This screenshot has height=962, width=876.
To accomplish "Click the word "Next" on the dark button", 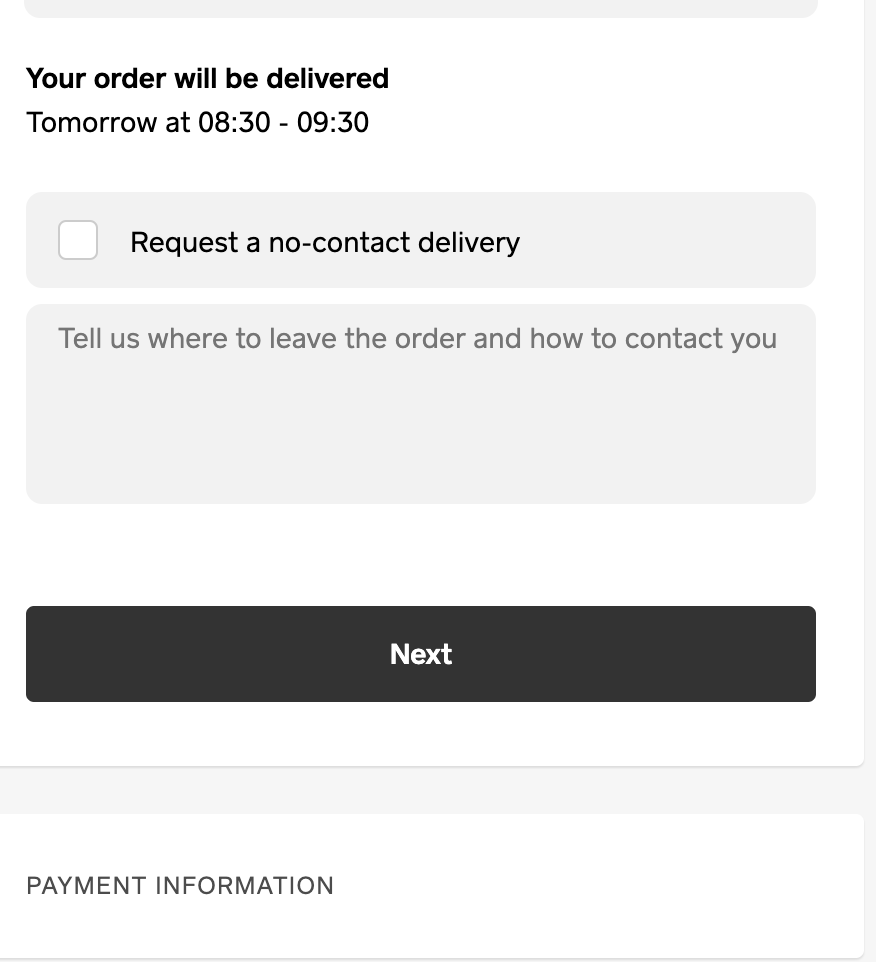I will (x=421, y=654).
